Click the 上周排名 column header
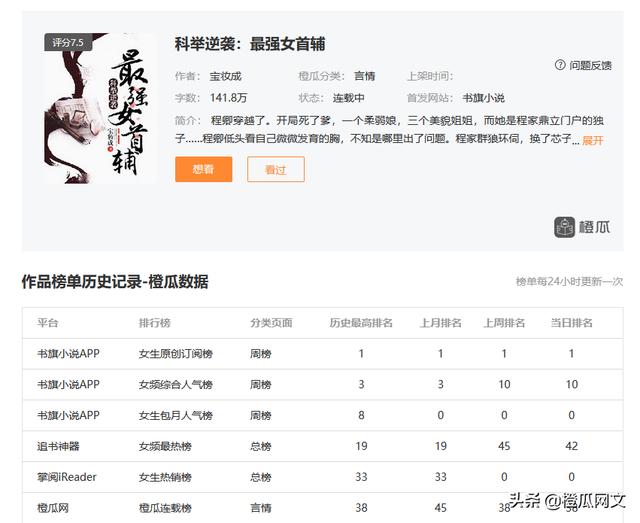 (504, 323)
